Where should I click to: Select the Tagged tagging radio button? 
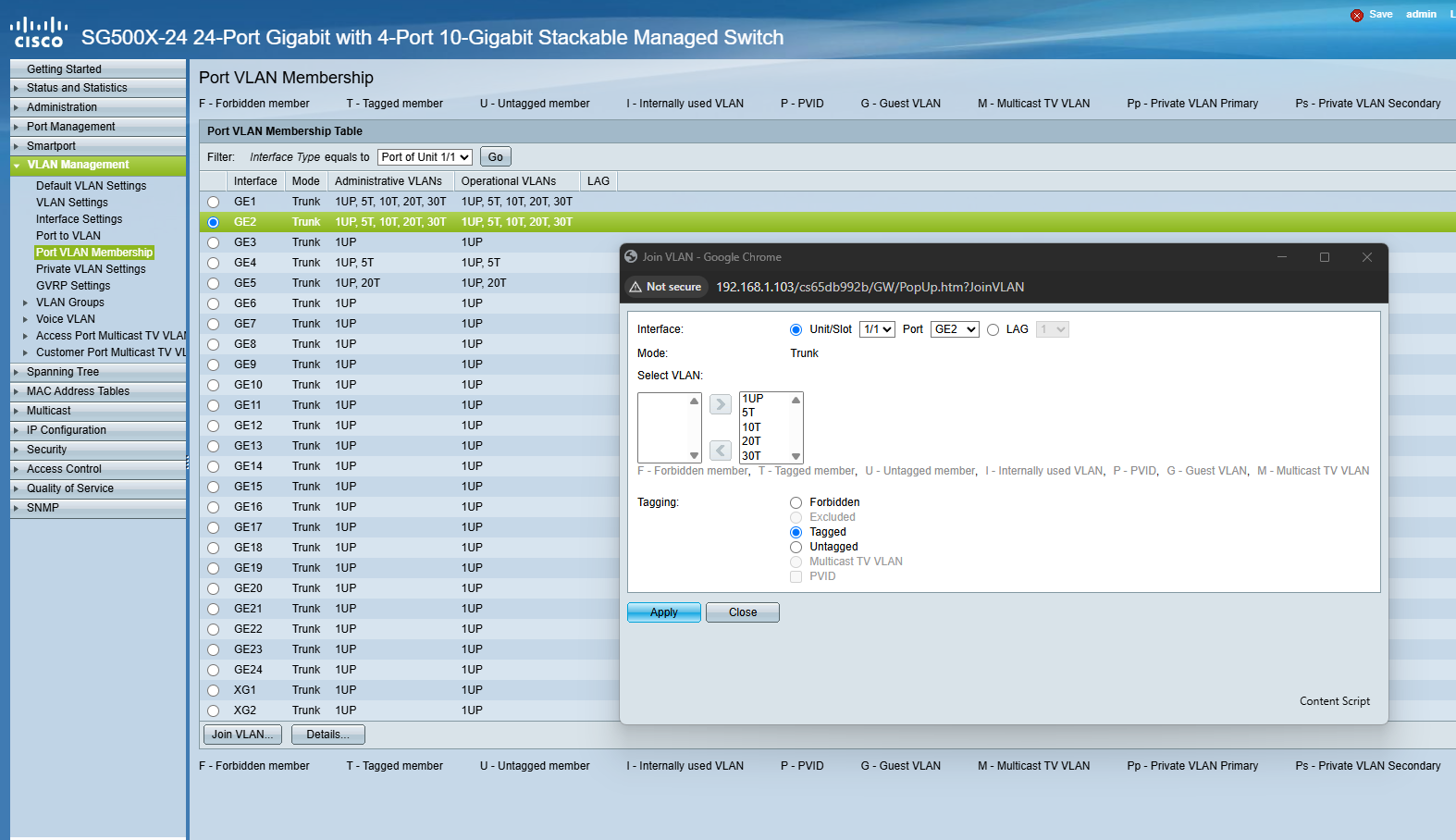pos(796,532)
